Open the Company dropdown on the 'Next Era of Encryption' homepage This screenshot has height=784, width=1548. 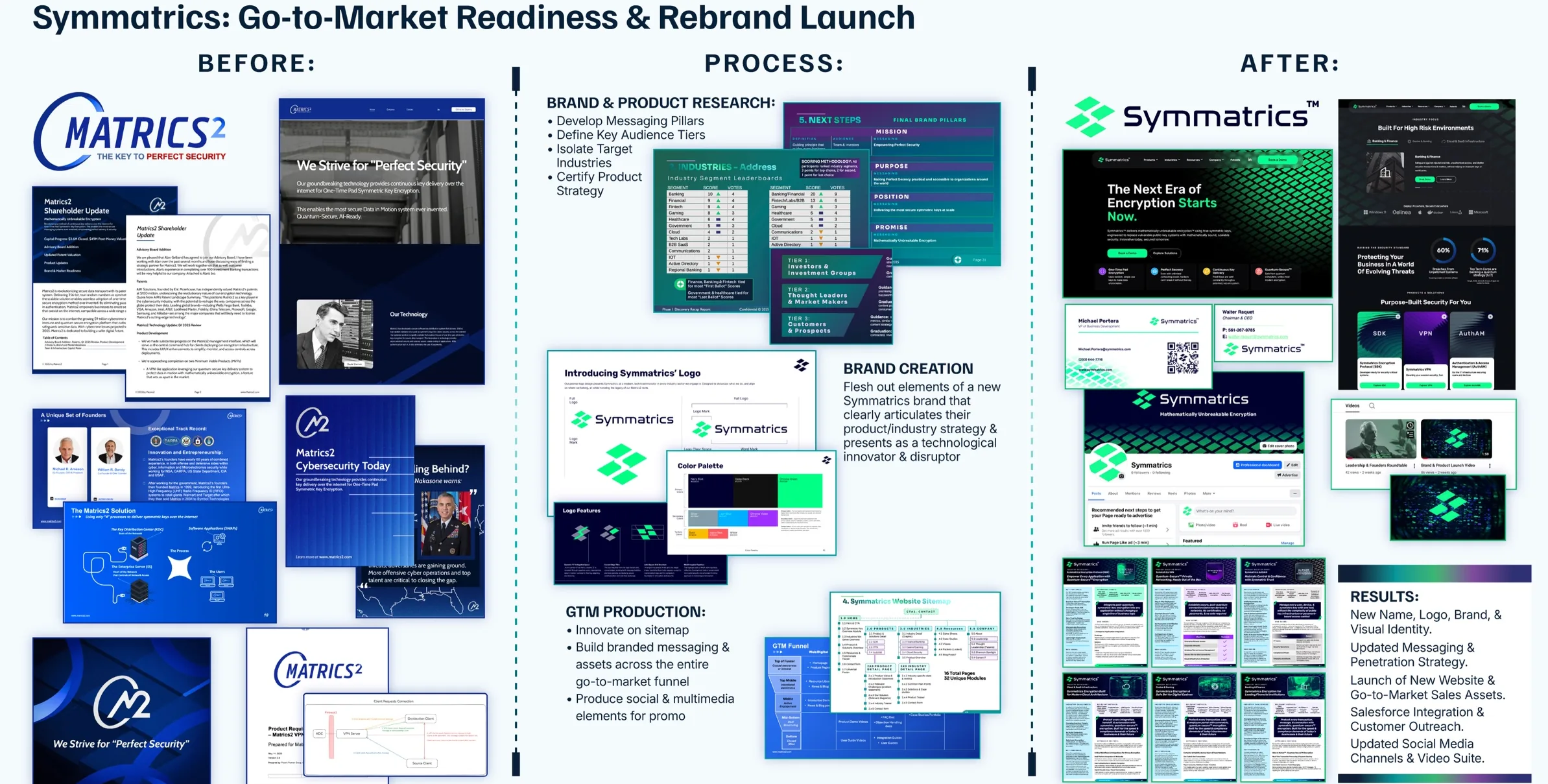pos(1216,160)
